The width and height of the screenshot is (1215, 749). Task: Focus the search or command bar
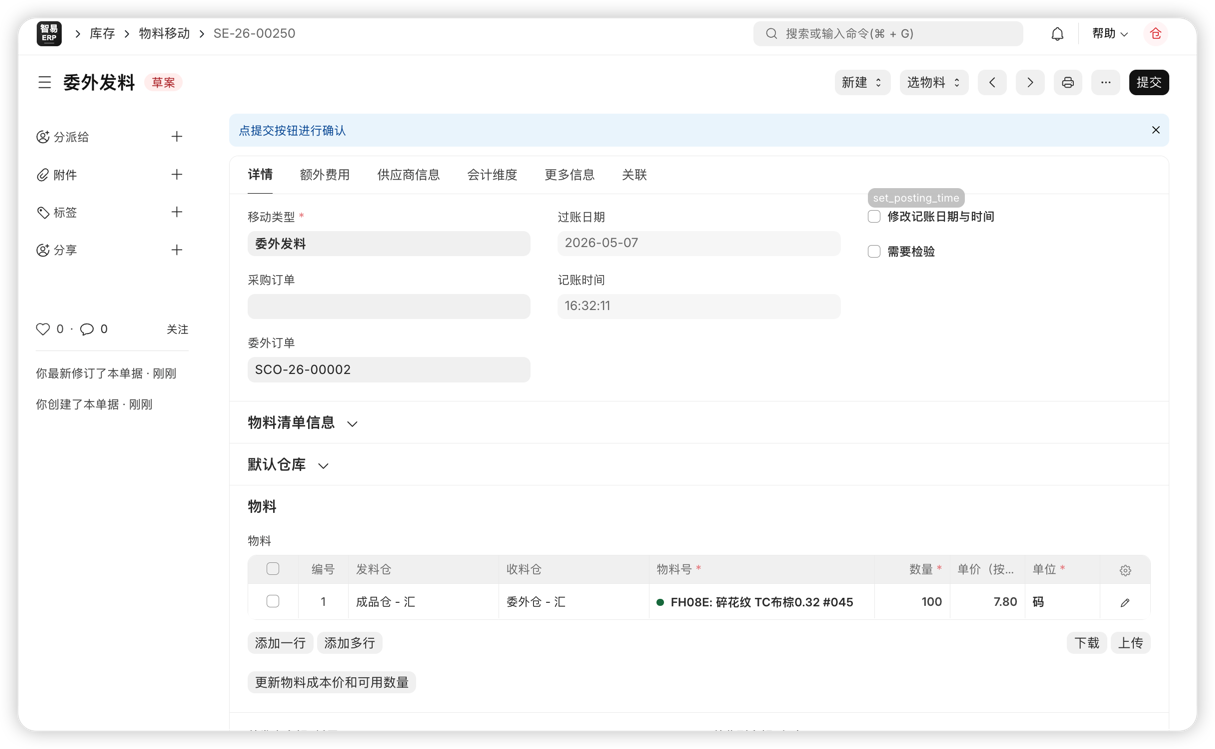888,34
